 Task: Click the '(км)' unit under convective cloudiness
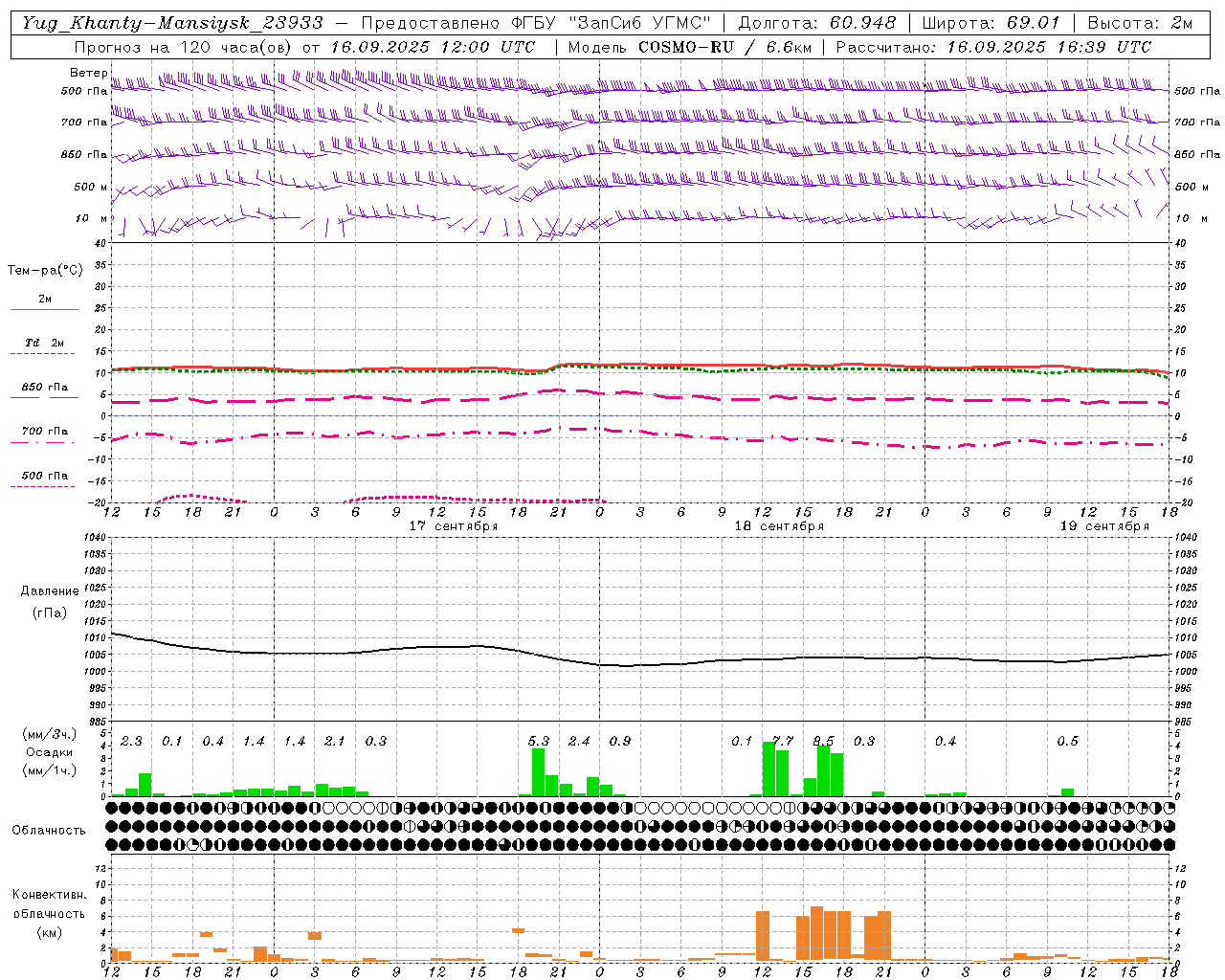[49, 932]
